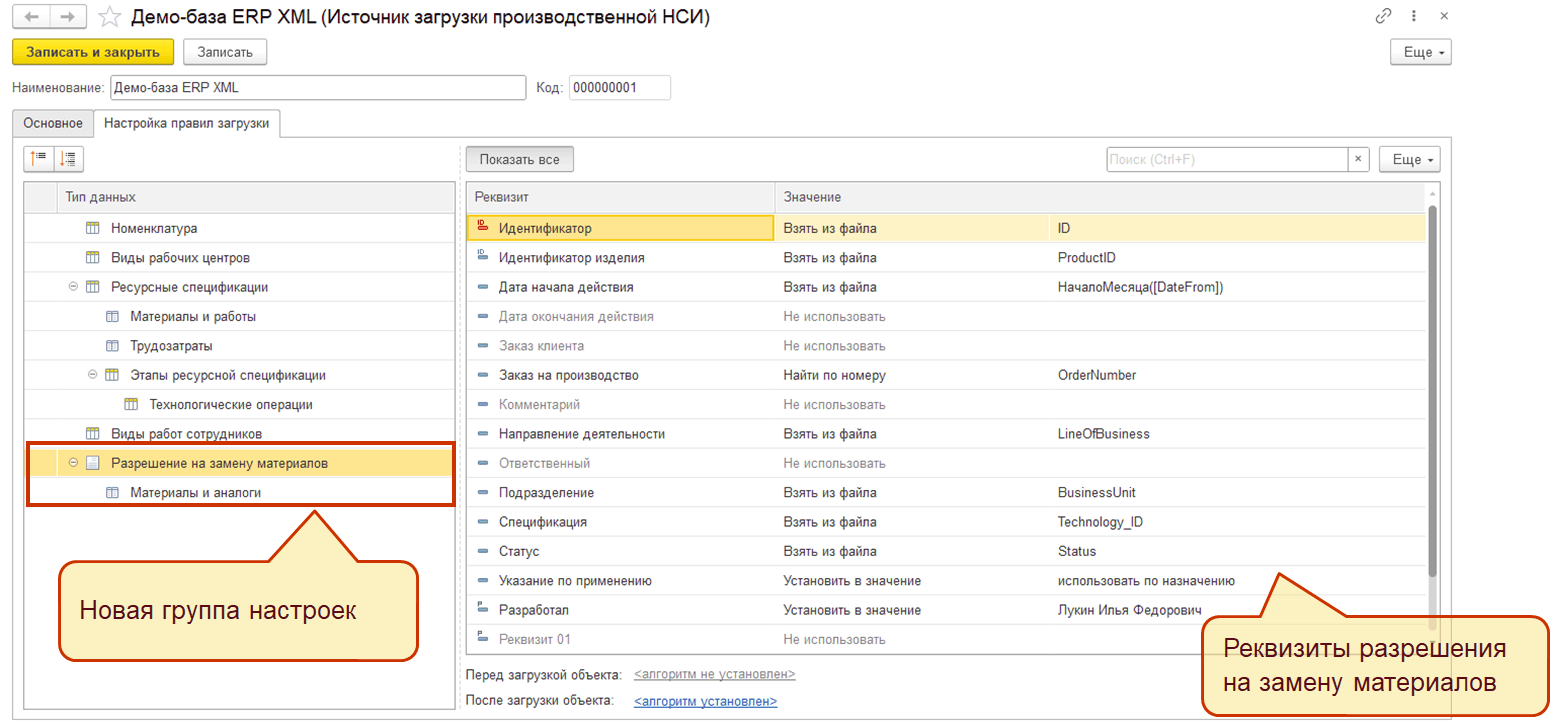Screen dimensions: 1556x725
Task: Open the Еще dropdown next to search
Action: (x=1409, y=159)
